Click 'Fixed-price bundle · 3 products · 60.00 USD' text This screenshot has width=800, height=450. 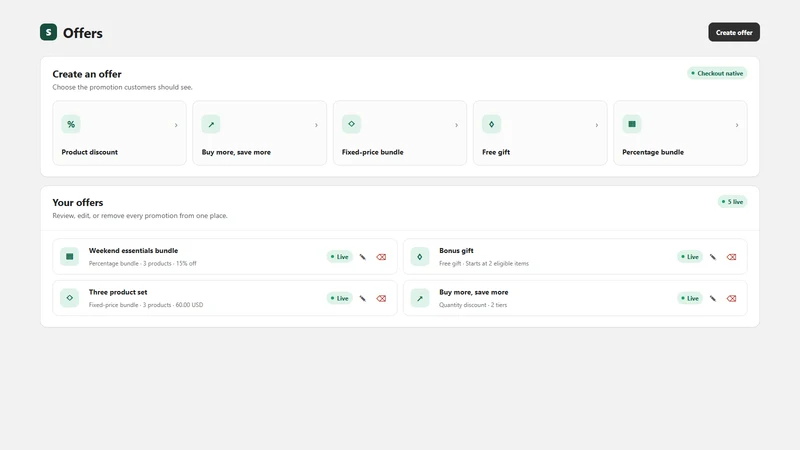pyautogui.click(x=146, y=305)
